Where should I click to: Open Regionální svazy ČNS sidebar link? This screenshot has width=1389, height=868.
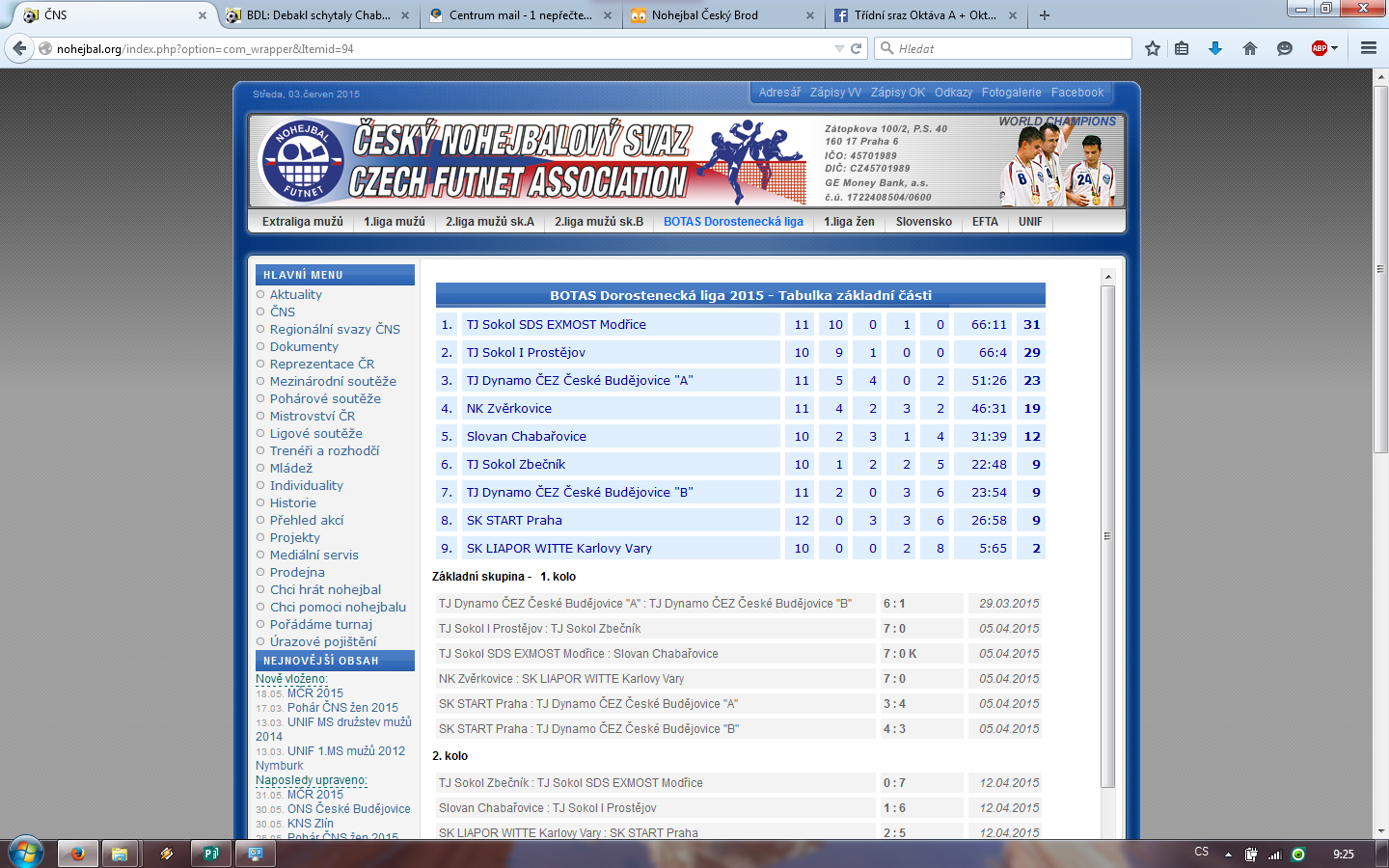335,330
